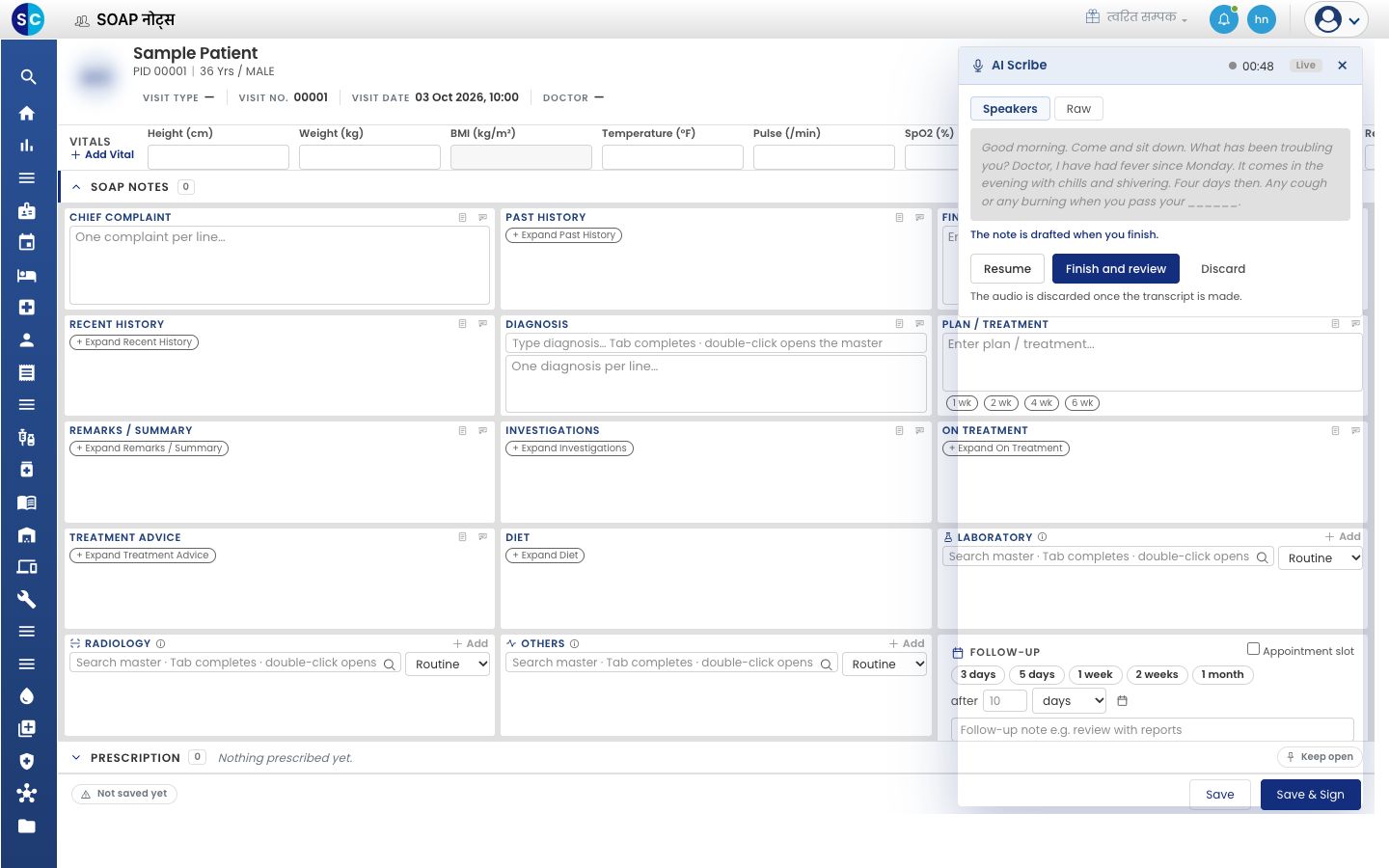The width and height of the screenshot is (1389, 868).
Task: Switch to Raw transcript tab
Action: pyautogui.click(x=1078, y=109)
